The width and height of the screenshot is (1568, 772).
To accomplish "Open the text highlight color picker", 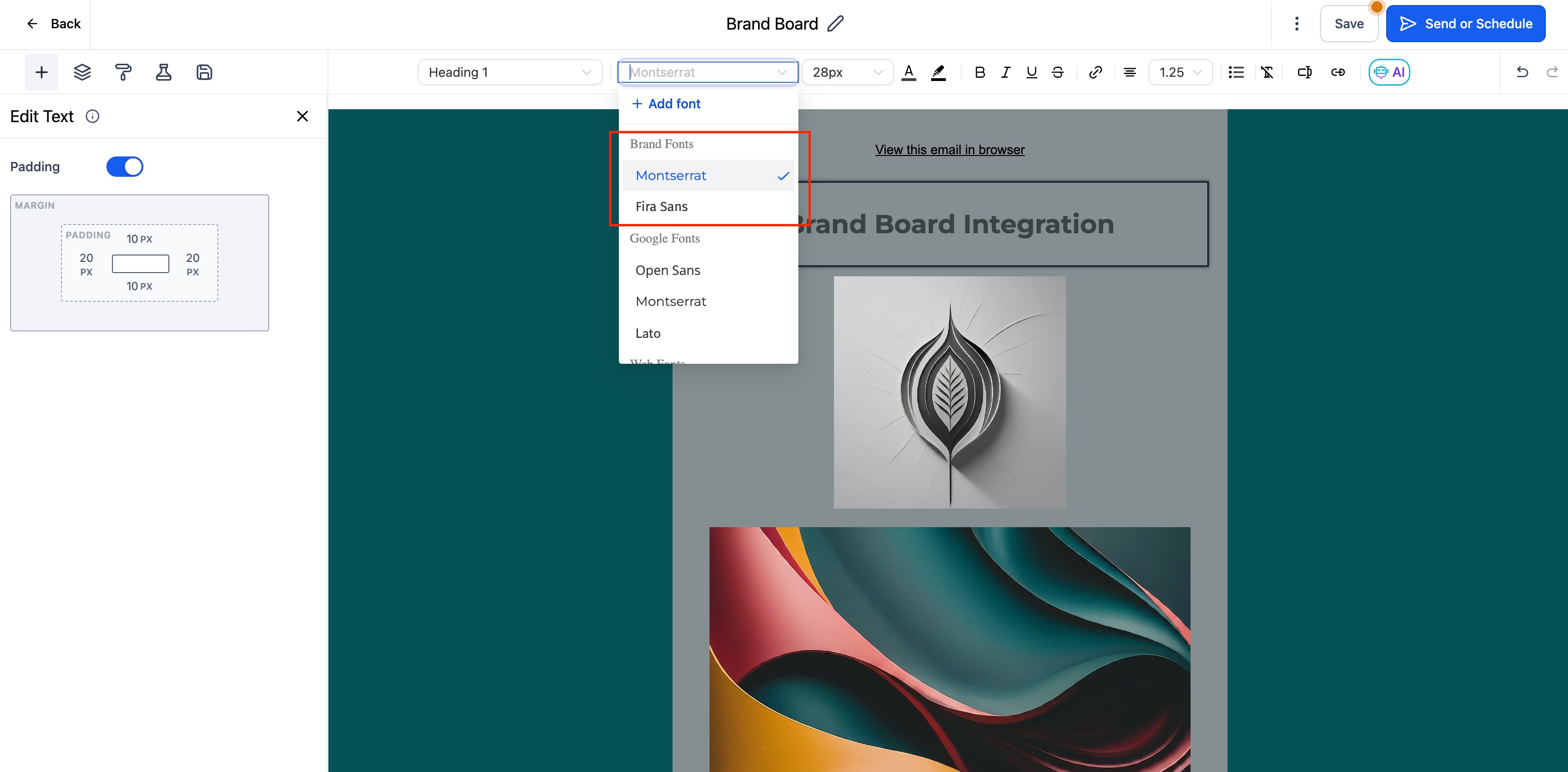I will pyautogui.click(x=938, y=72).
